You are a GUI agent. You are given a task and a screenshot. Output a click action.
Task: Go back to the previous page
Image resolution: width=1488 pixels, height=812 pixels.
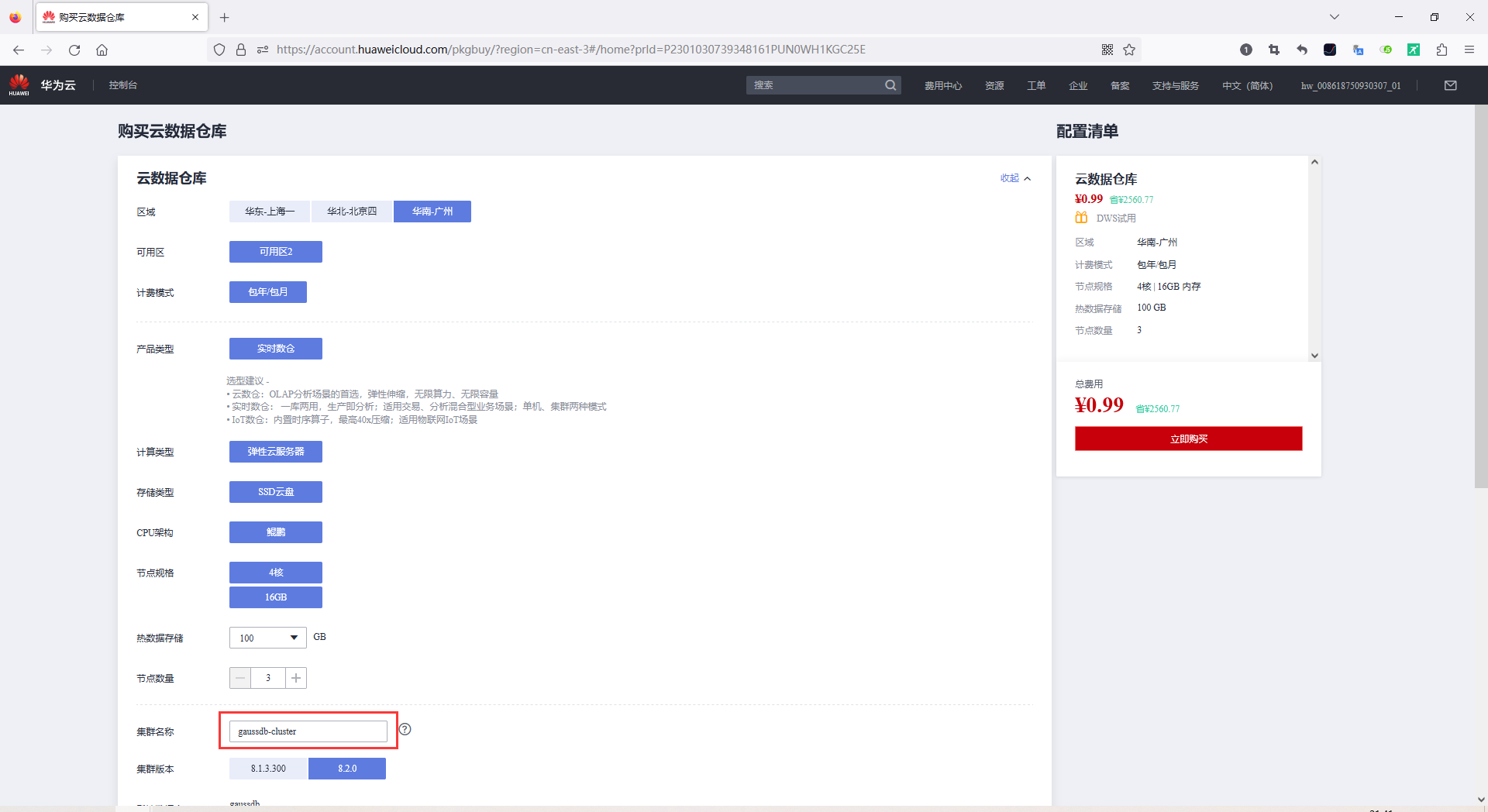click(19, 50)
